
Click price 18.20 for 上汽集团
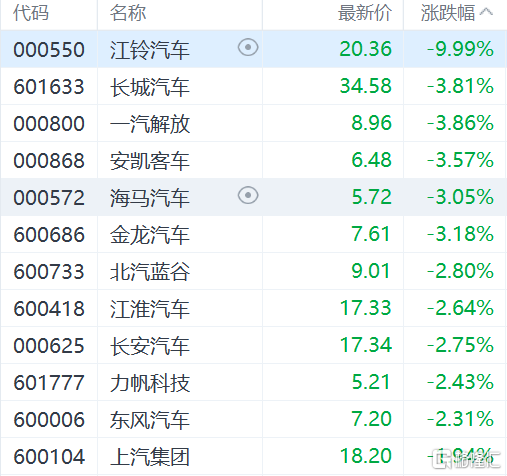coord(366,456)
